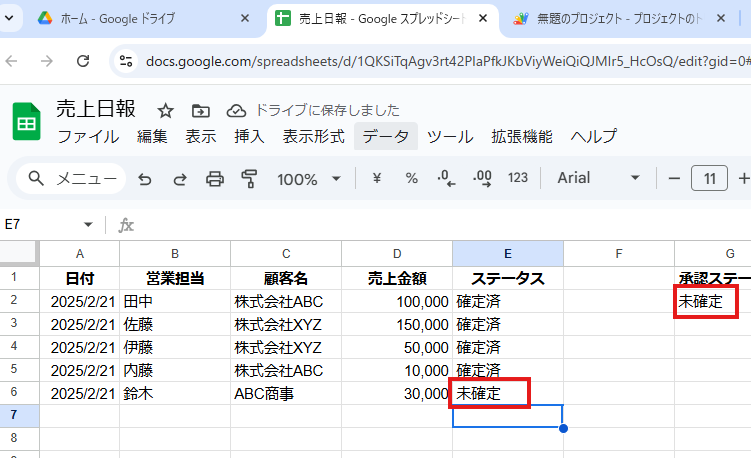Close the ホーム - Google ドライブ tab
The width and height of the screenshot is (751, 458).
pyautogui.click(x=245, y=18)
